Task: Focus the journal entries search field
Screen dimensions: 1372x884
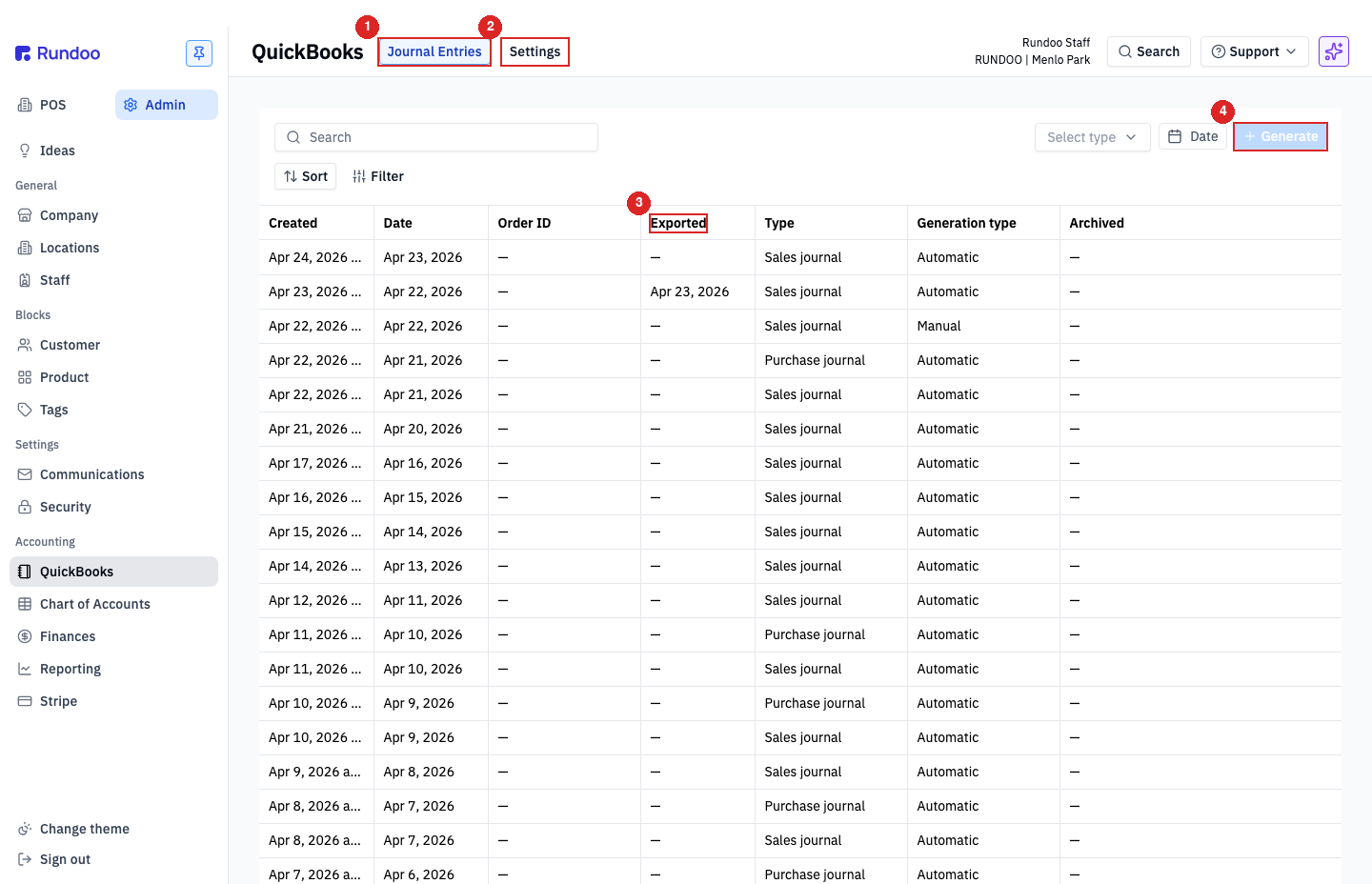Action: click(x=436, y=137)
